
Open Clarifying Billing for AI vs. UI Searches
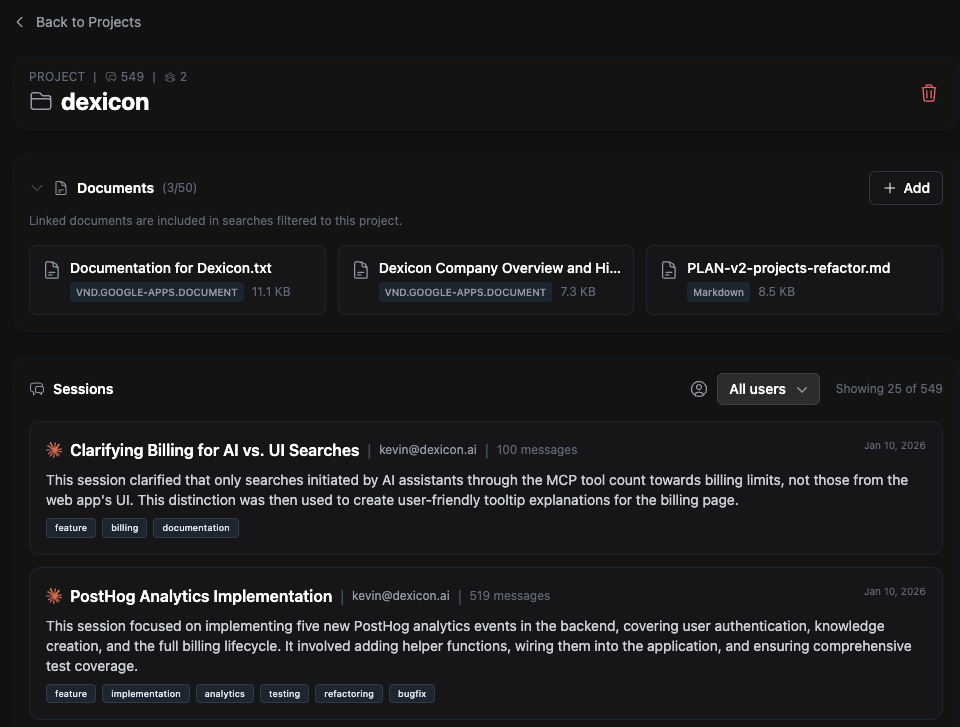coord(214,450)
